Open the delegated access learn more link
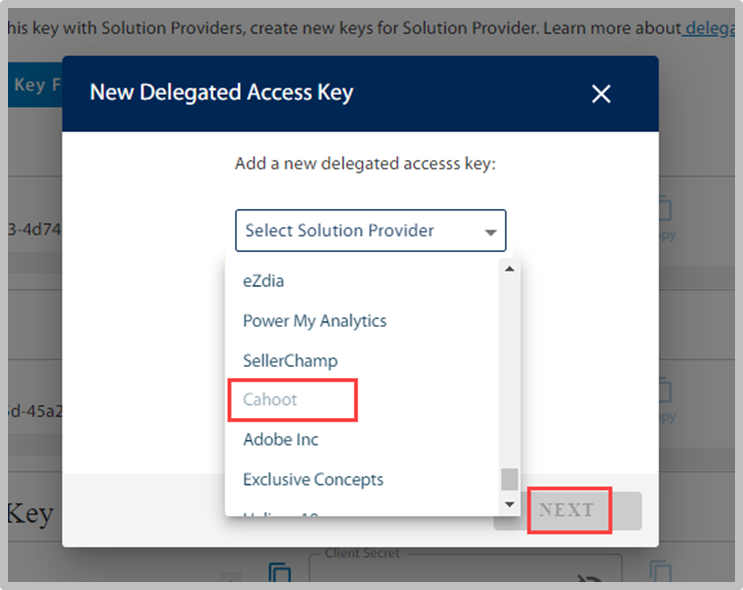 708,28
